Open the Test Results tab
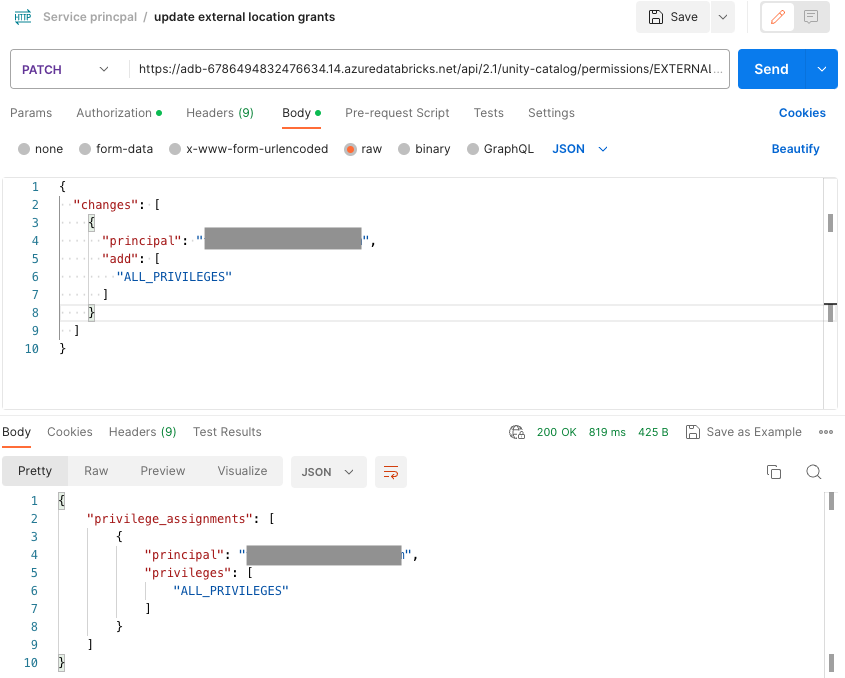 (x=227, y=432)
